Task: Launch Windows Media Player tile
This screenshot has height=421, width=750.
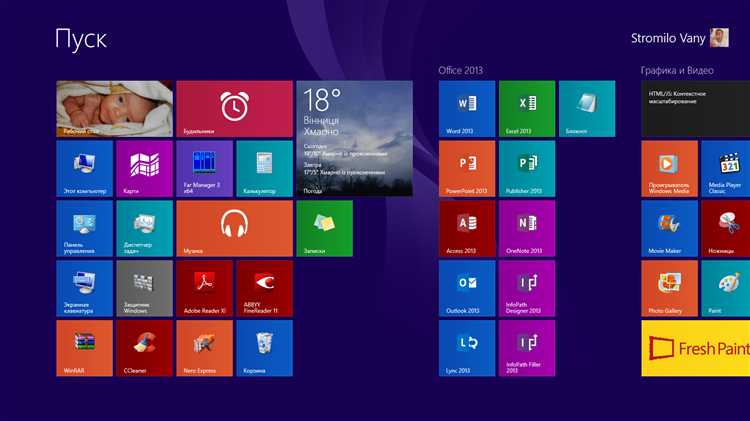Action: (670, 168)
